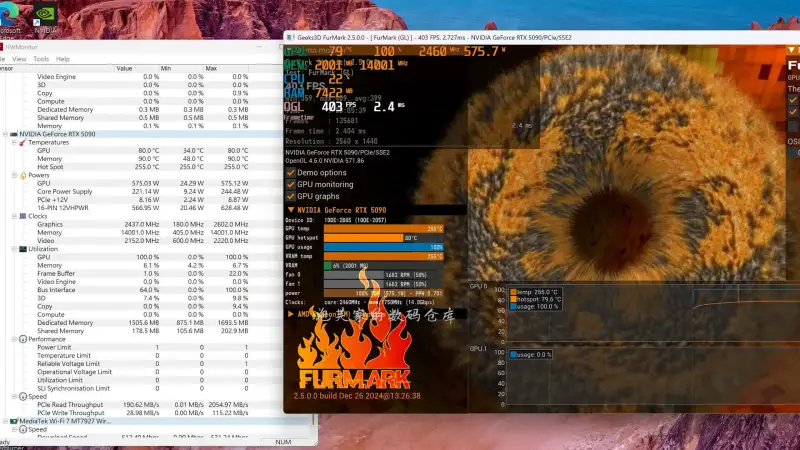Select the Hot Spot temperature row

pyautogui.click(x=143, y=167)
